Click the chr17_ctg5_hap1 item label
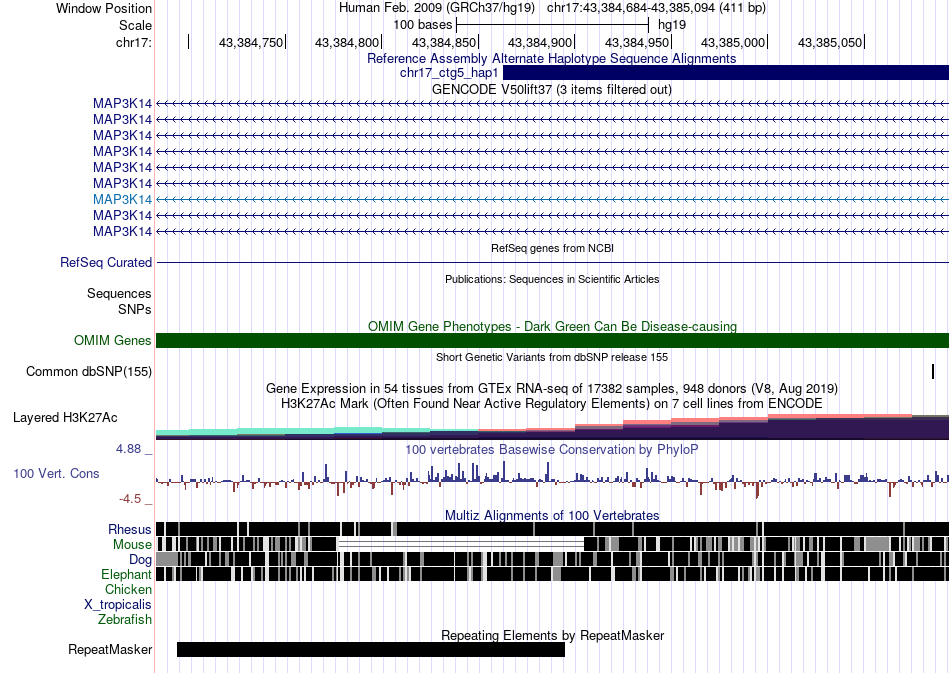 point(449,73)
